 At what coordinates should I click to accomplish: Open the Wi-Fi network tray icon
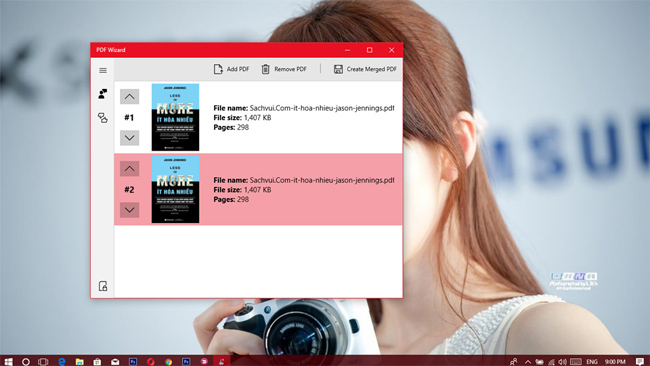[x=551, y=362]
